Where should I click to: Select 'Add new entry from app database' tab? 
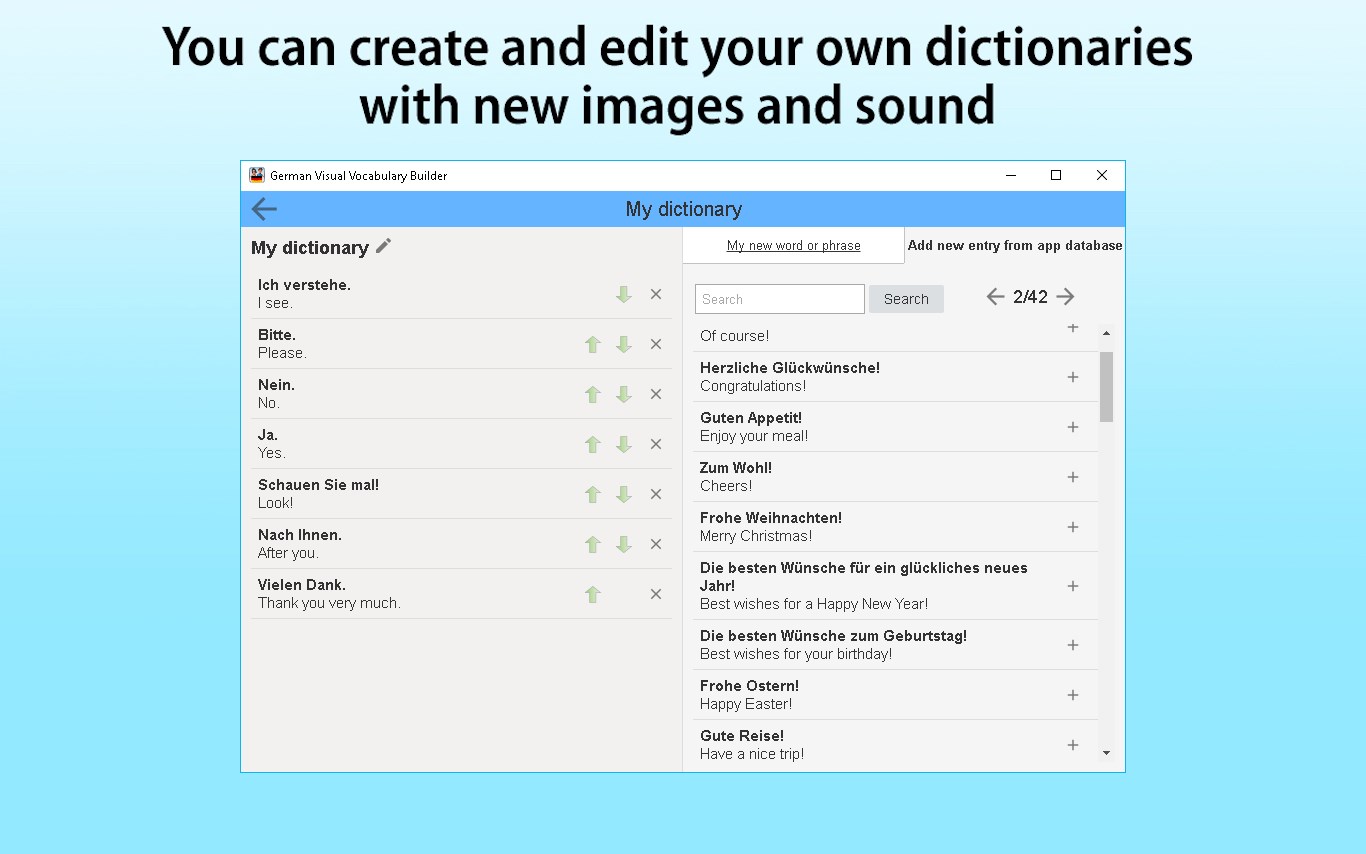pos(1015,245)
